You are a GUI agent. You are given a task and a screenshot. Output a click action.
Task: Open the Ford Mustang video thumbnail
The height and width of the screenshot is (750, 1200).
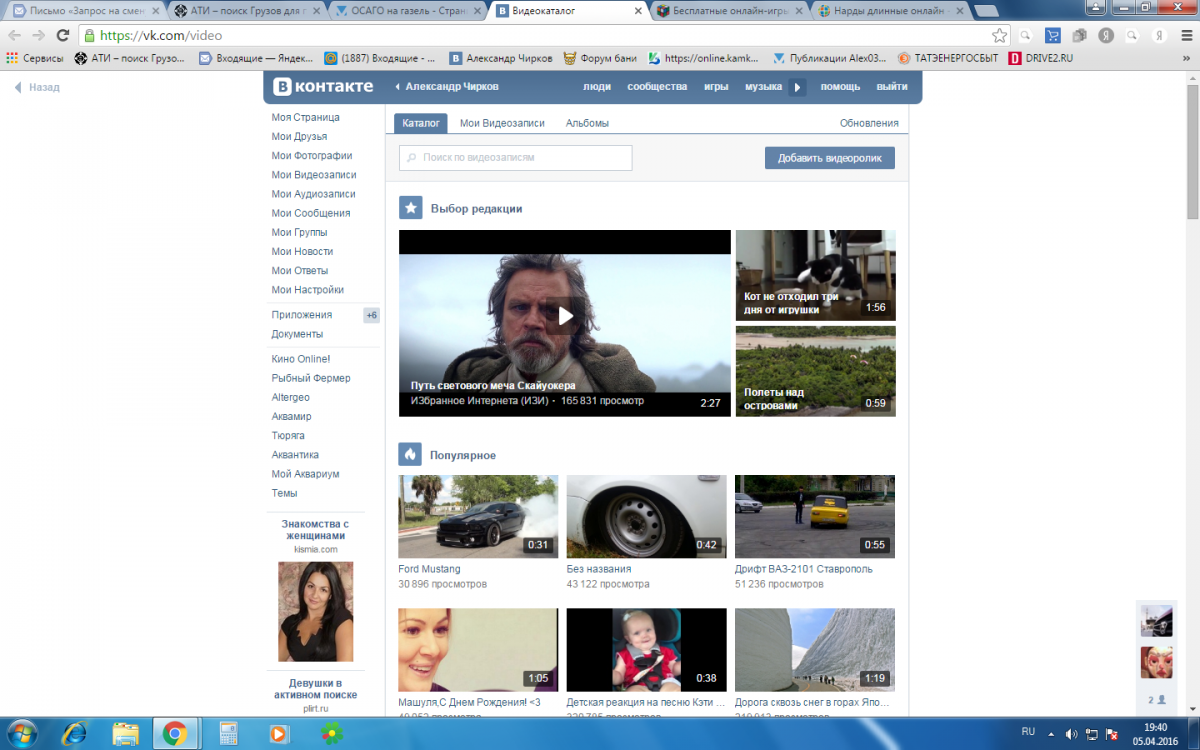(478, 516)
